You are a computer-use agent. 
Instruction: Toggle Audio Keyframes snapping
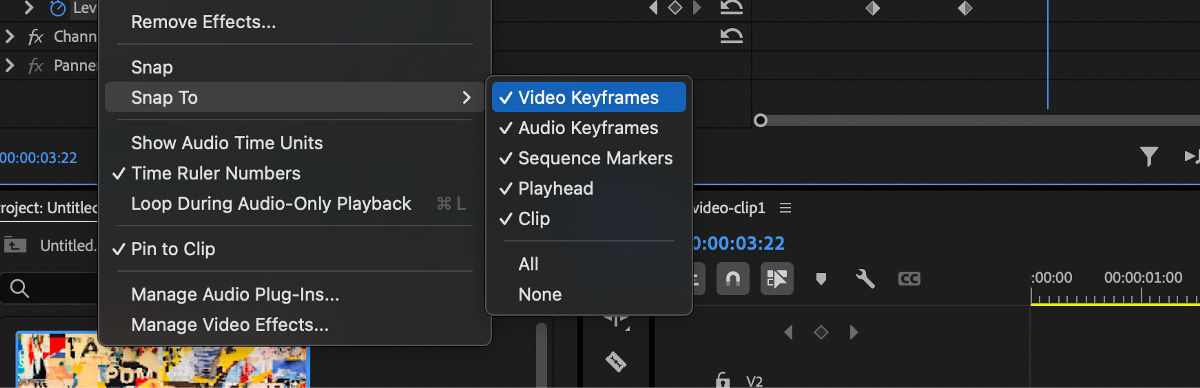coord(589,127)
